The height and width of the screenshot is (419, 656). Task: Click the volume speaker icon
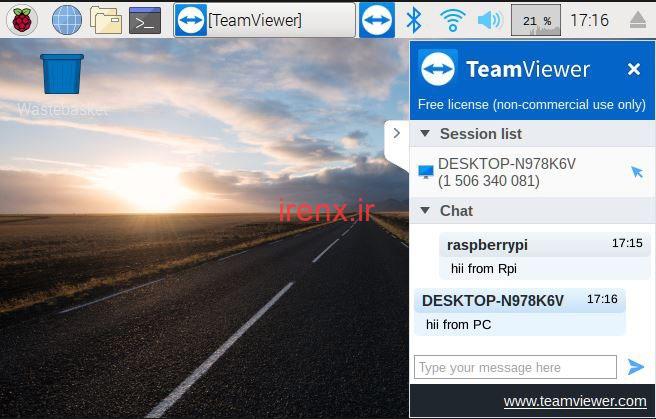489,19
